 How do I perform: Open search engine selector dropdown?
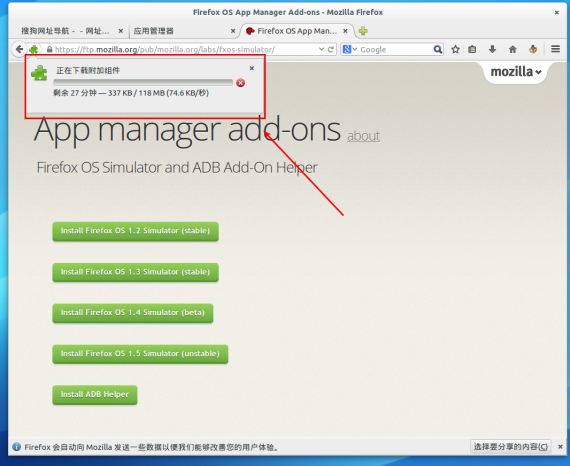pyautogui.click(x=350, y=49)
